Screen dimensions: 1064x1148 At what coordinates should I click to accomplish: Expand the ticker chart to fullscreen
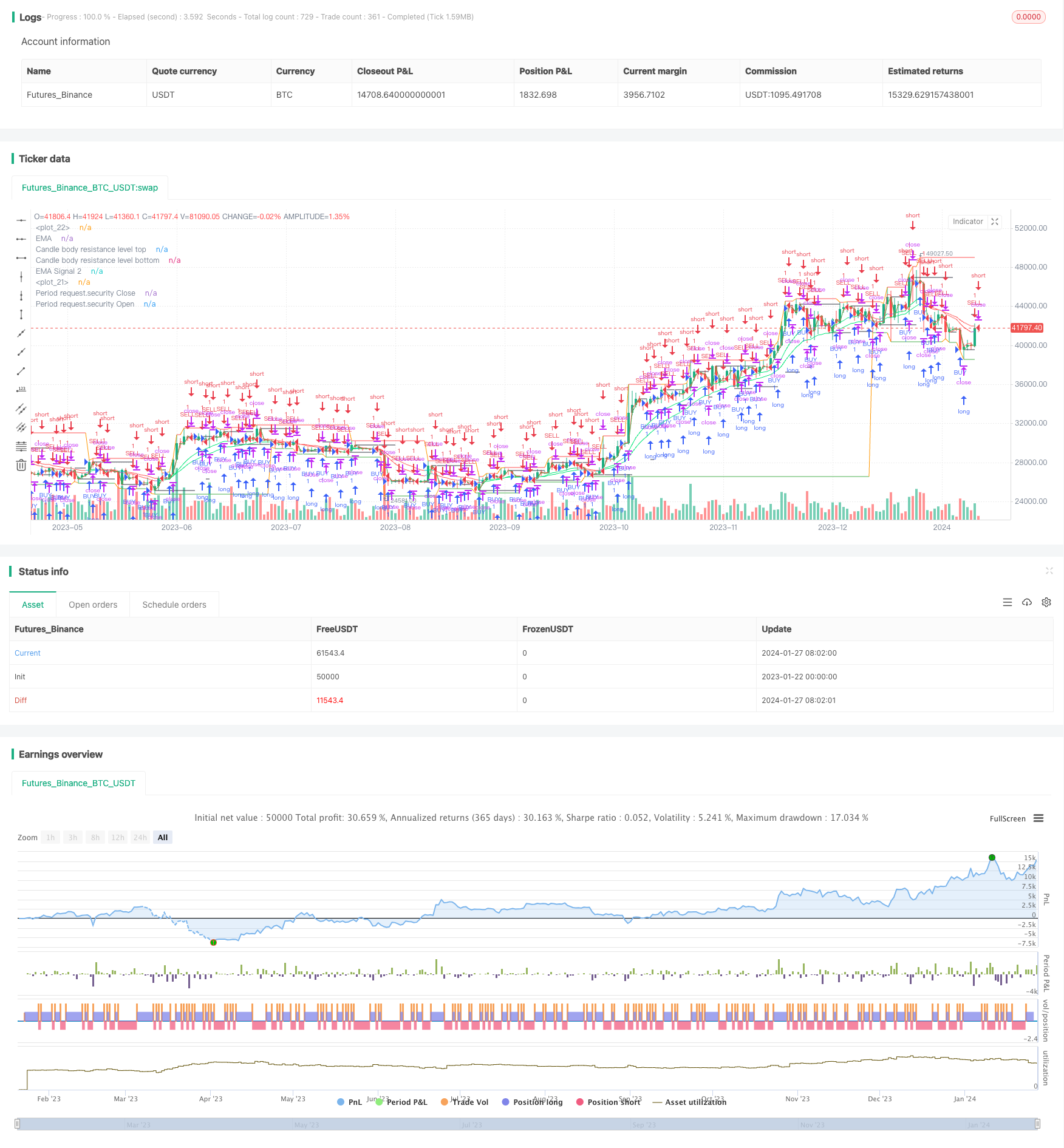click(995, 222)
